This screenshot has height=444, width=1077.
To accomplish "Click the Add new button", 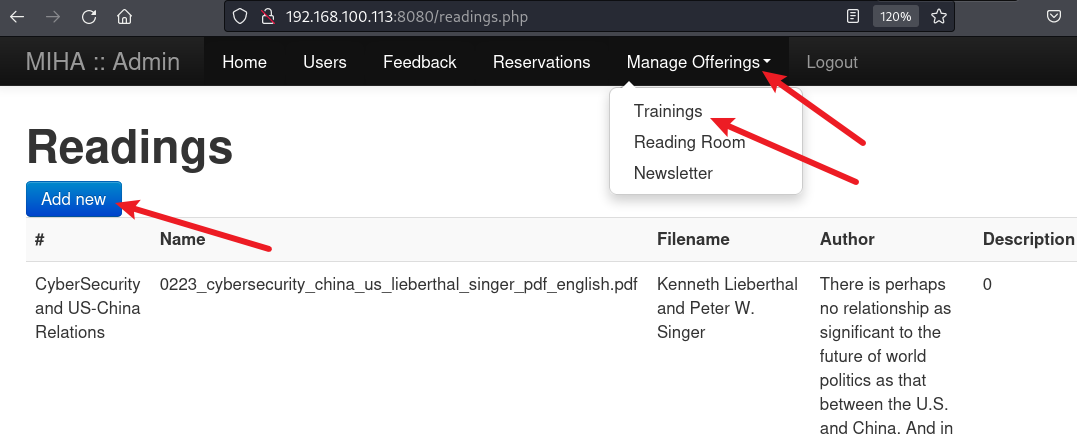I will tap(73, 199).
